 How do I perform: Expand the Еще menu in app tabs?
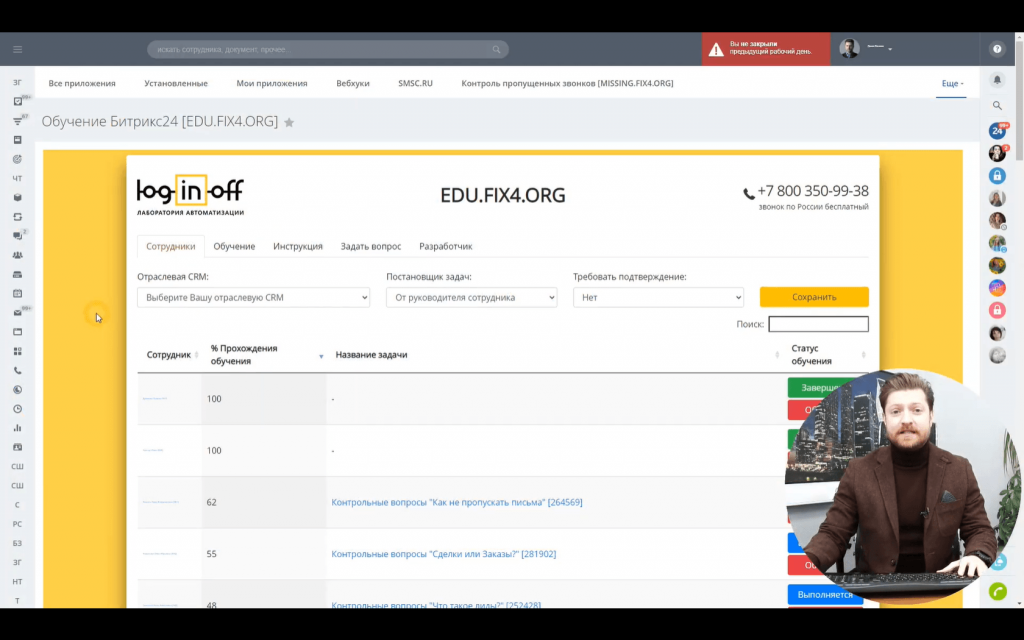click(x=952, y=84)
